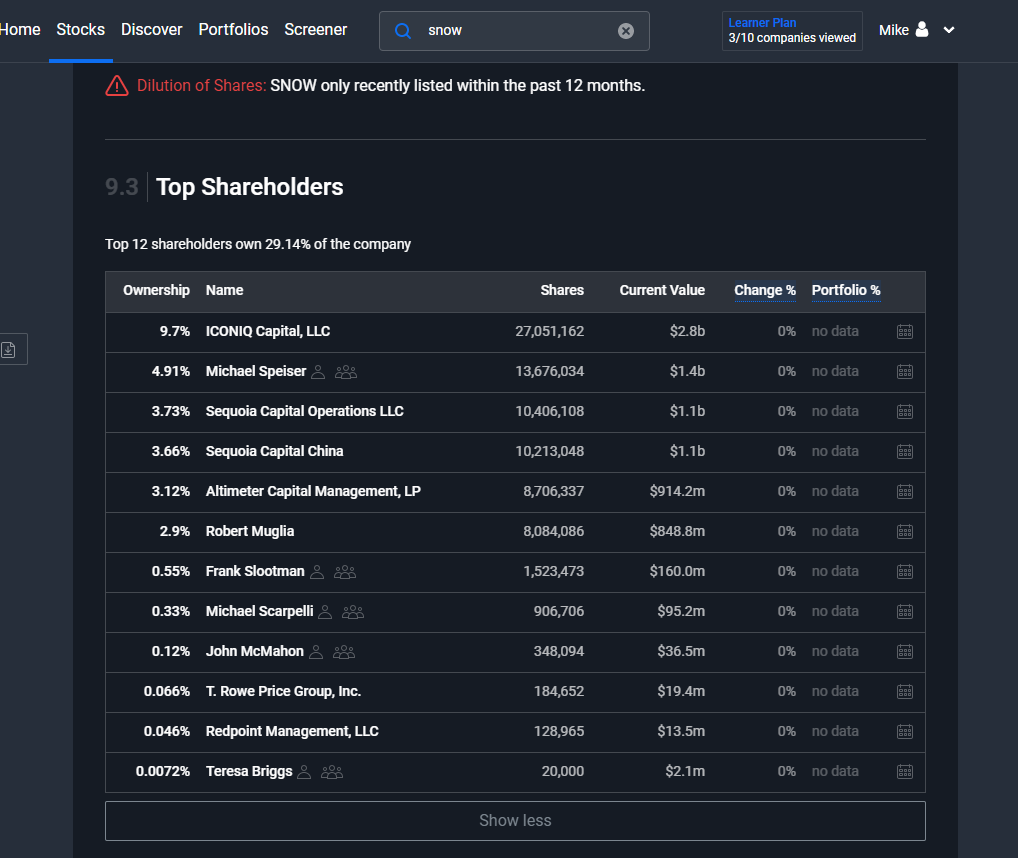
Task: Sort by Portfolio % column header
Action: pyautogui.click(x=846, y=290)
